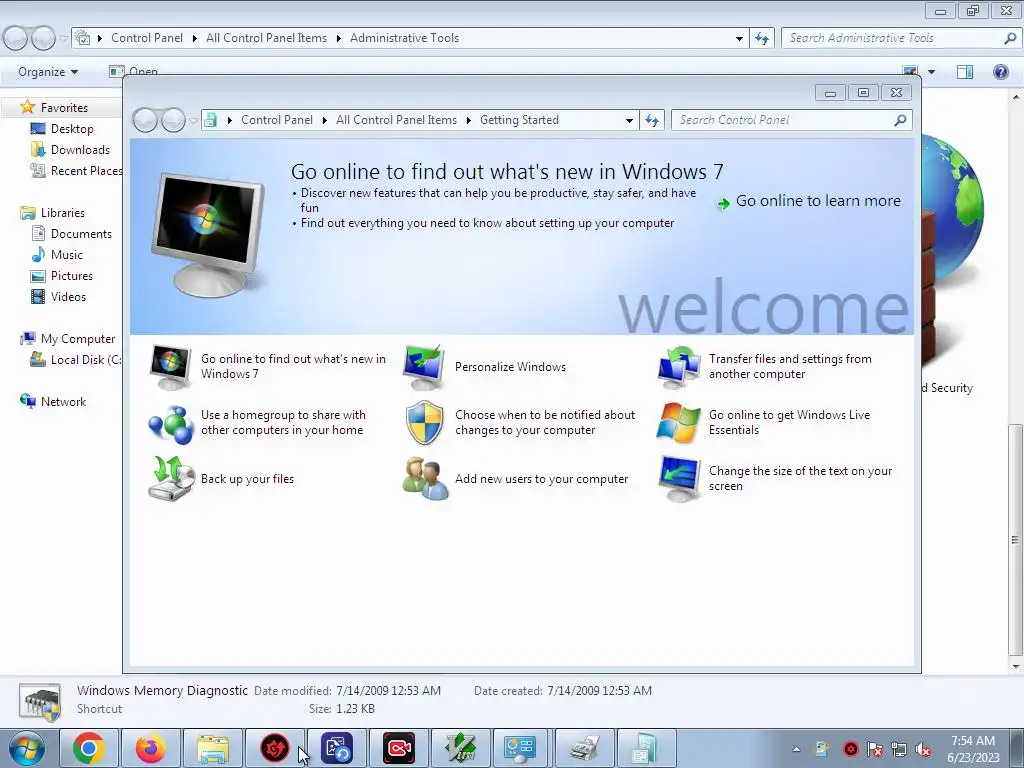1024x768 pixels.
Task: Click the green arrow beside Go online to learn more
Action: click(724, 204)
